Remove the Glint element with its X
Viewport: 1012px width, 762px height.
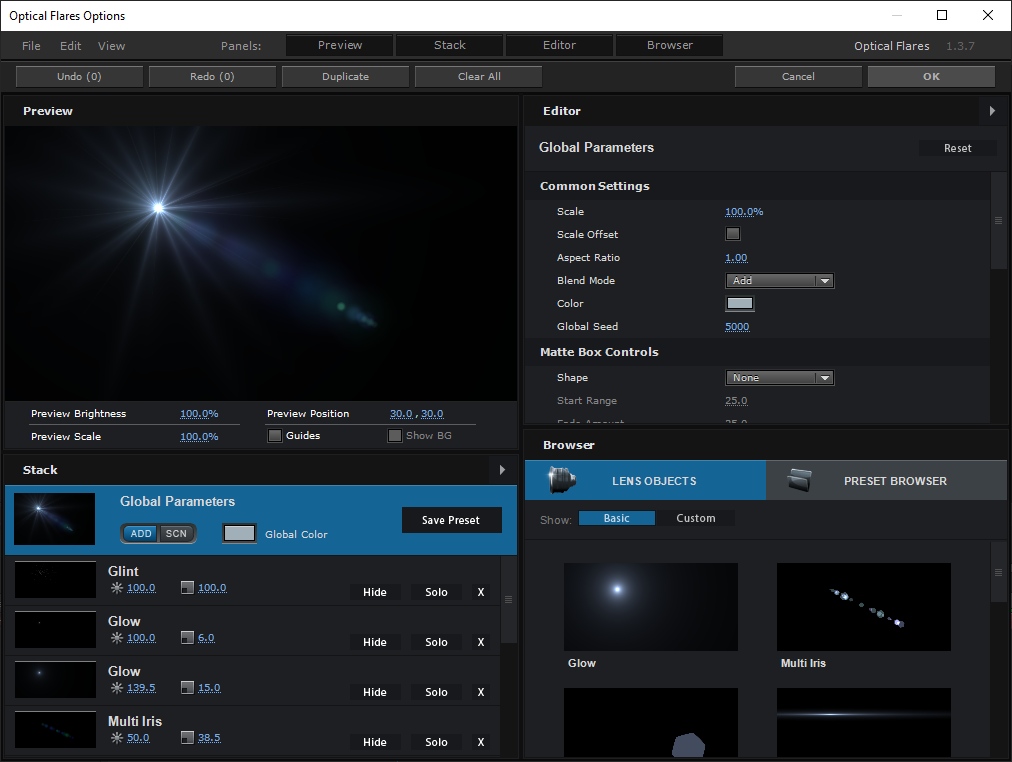[x=481, y=592]
